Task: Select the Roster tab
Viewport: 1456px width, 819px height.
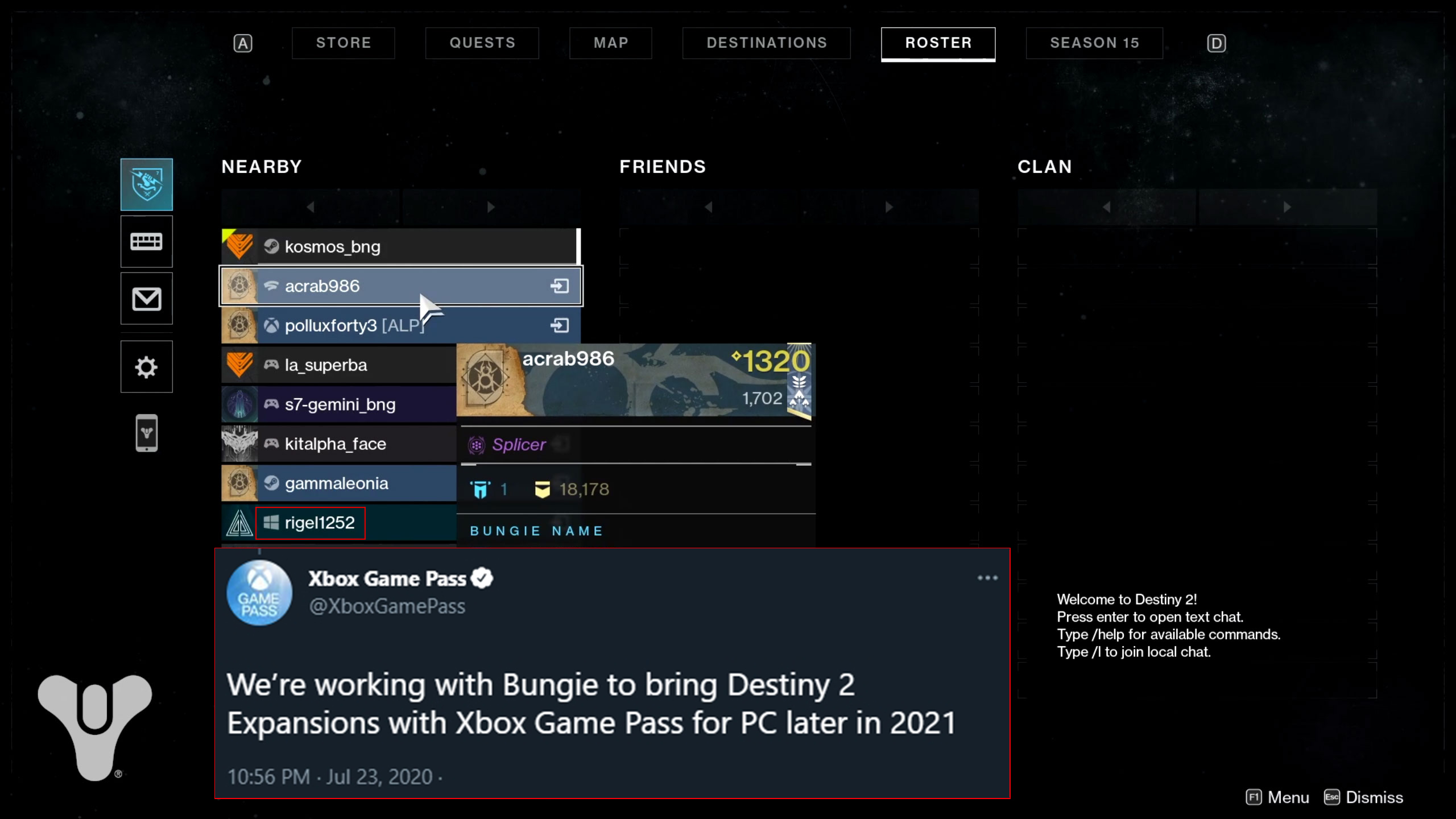Action: [x=938, y=44]
